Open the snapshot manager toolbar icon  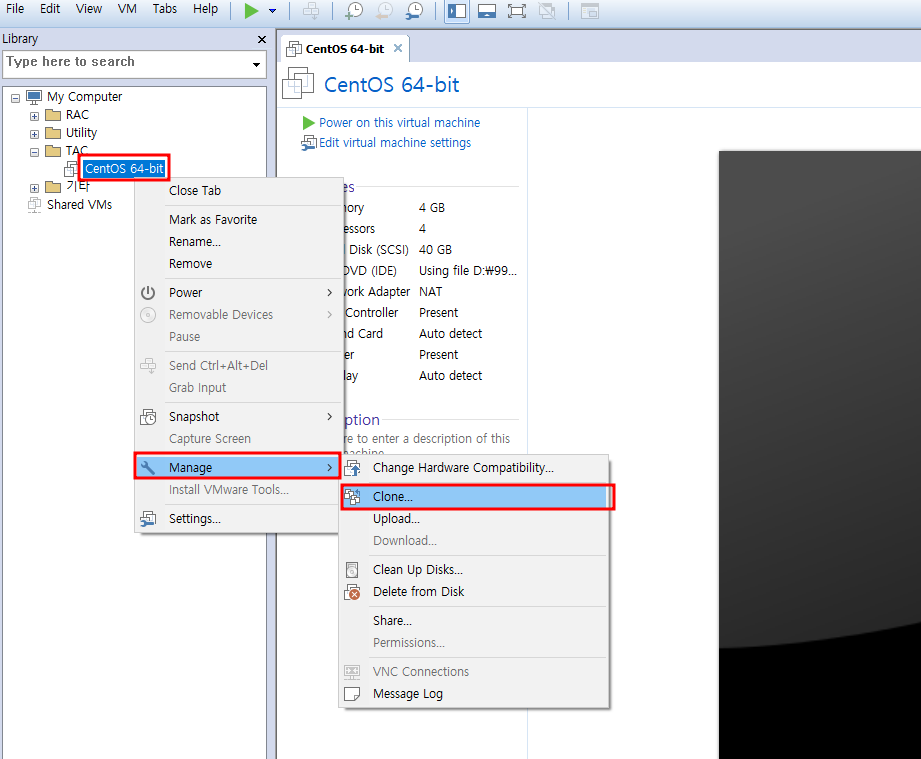pos(415,11)
